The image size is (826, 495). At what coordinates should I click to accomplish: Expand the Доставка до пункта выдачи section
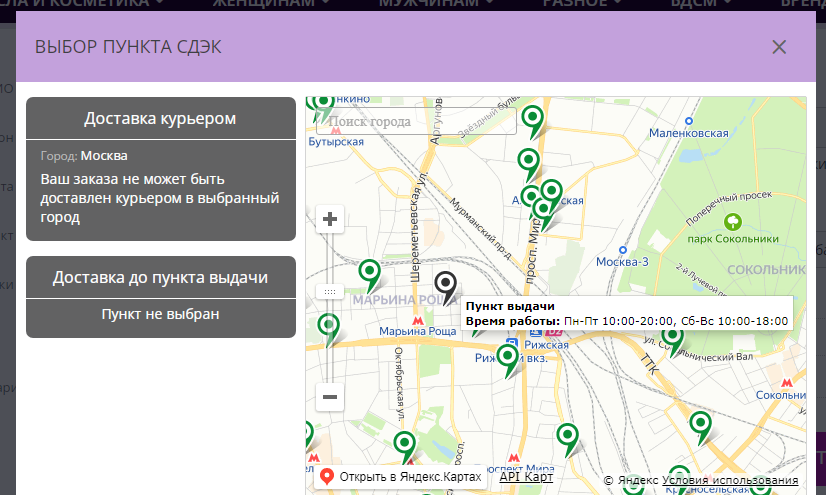[x=160, y=277]
